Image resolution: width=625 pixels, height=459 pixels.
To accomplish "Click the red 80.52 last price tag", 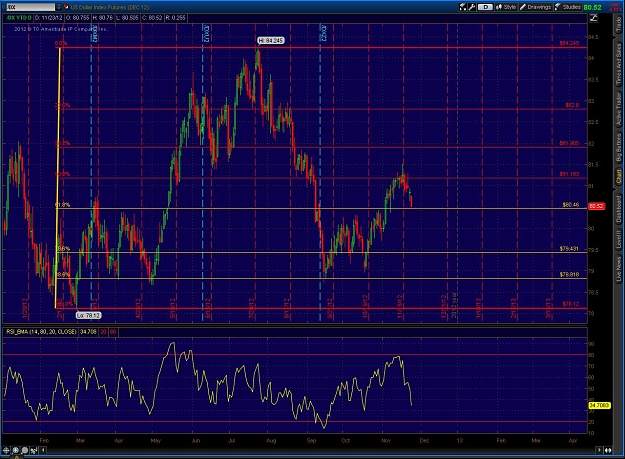I will tap(596, 206).
